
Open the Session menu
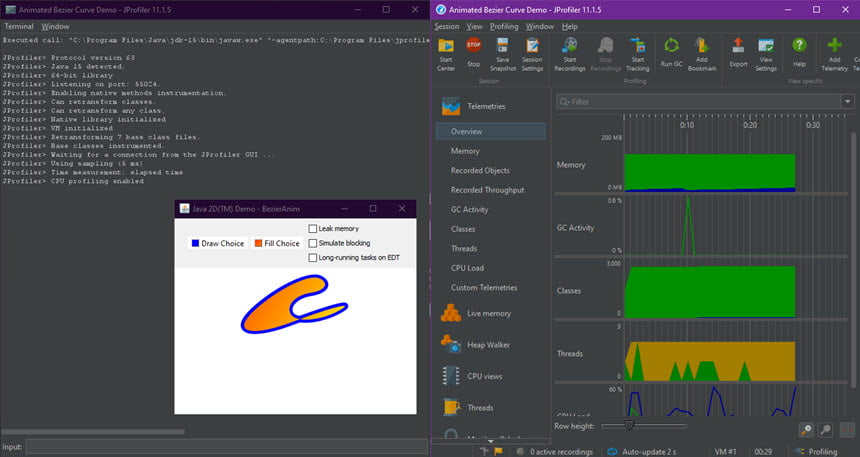(x=446, y=26)
